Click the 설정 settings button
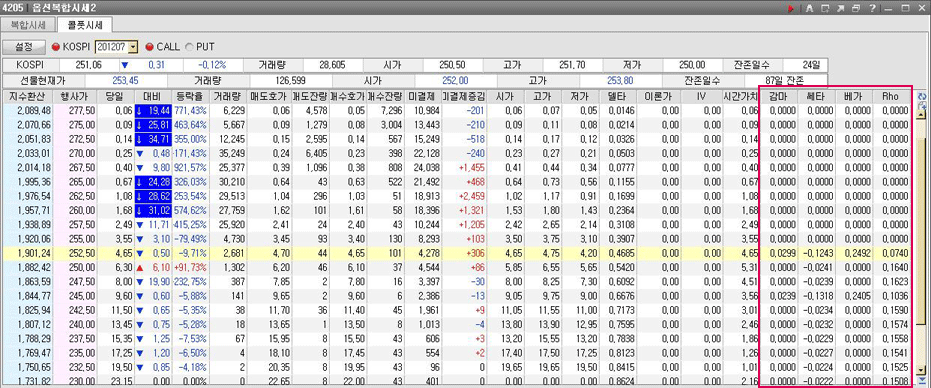This screenshot has height=388, width=931. 23,47
